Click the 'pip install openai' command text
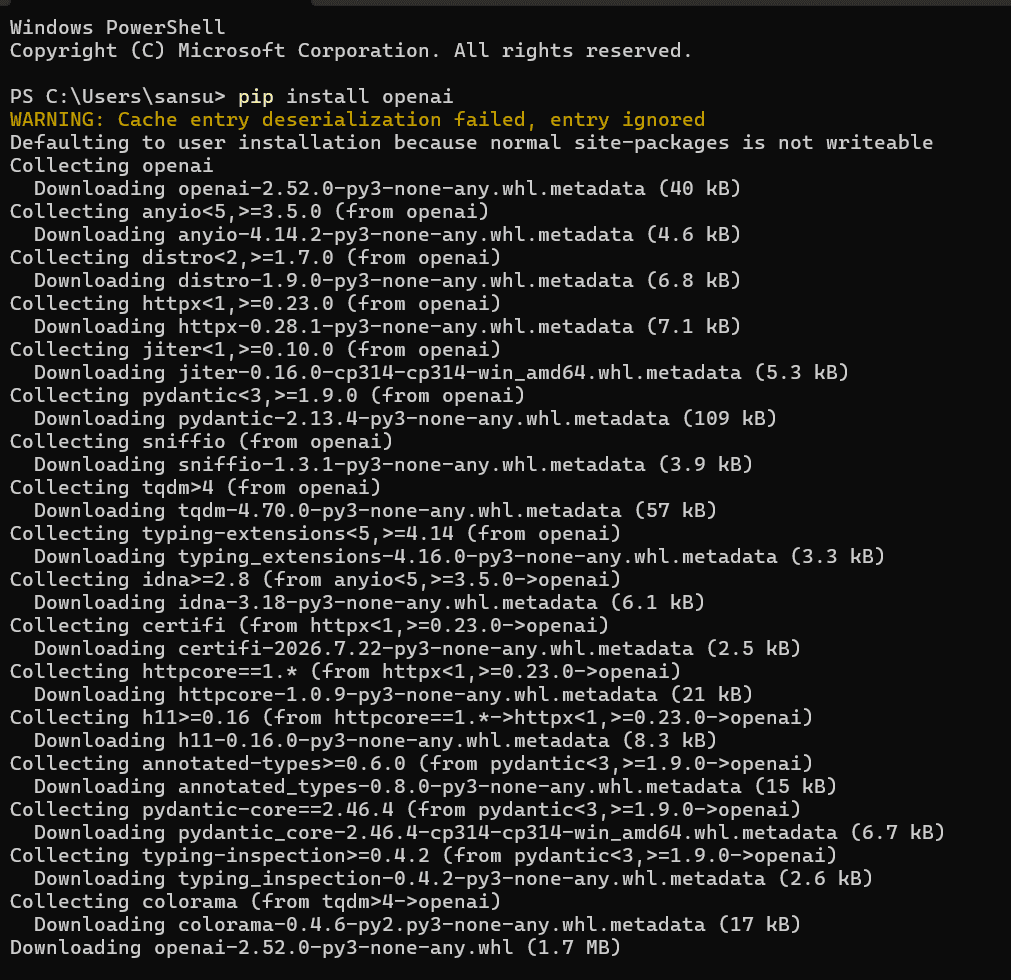Viewport: 1011px width, 980px height. (x=345, y=97)
